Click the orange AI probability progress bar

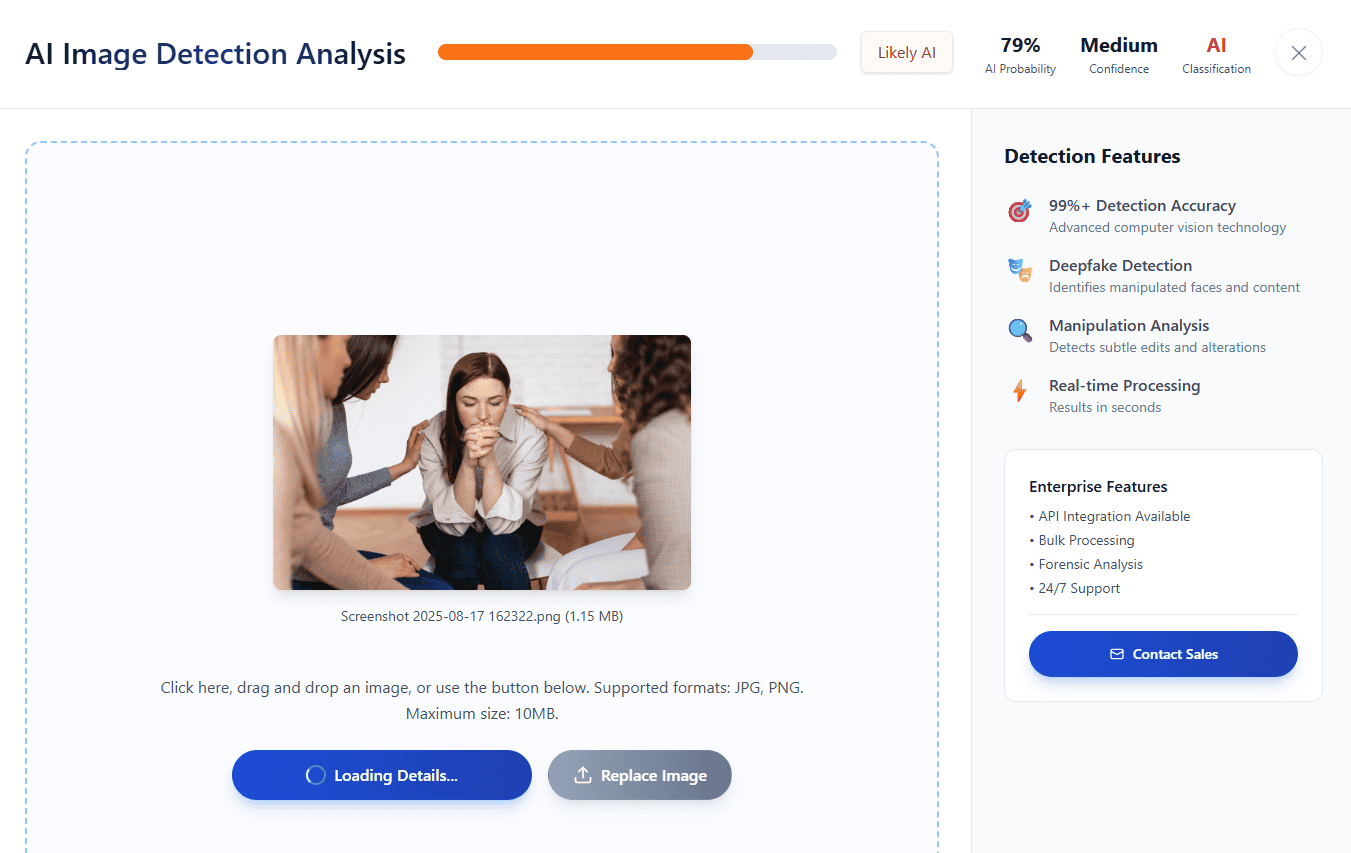click(x=637, y=52)
